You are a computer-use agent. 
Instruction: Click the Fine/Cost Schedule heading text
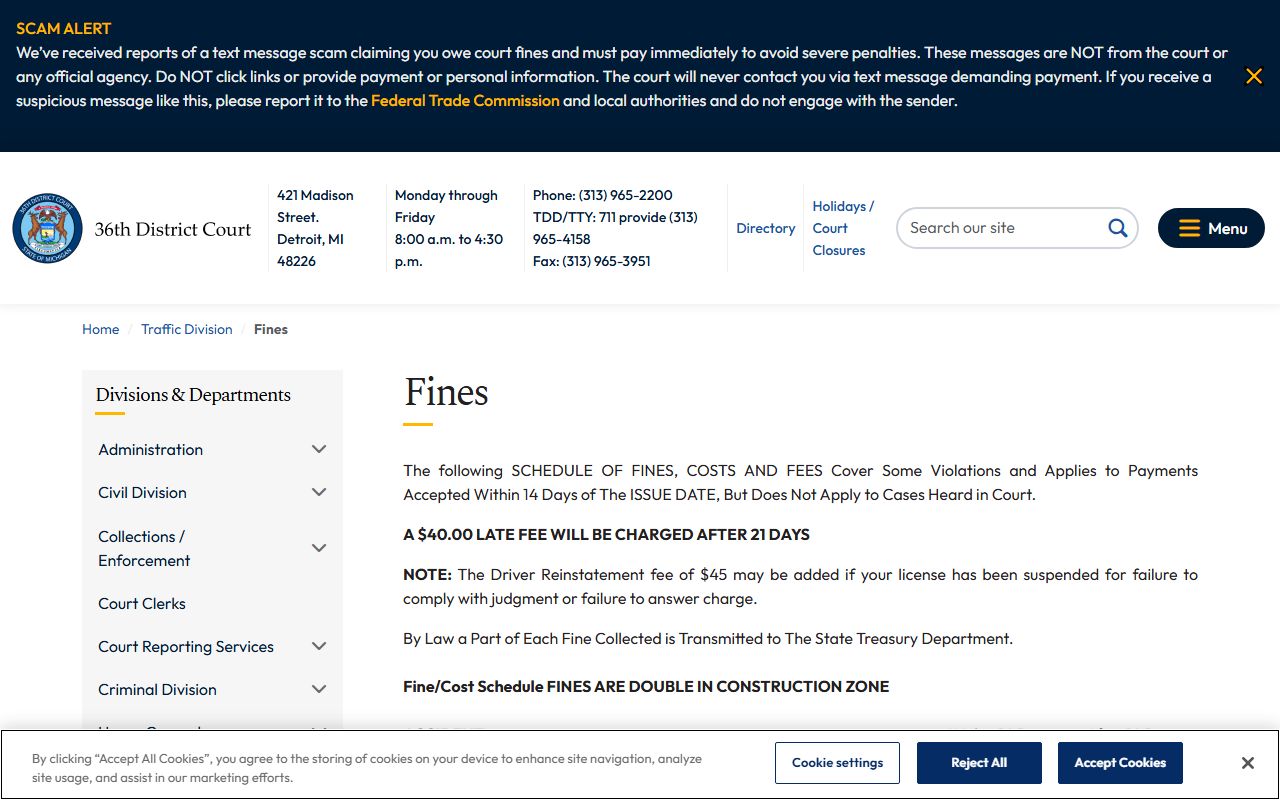click(646, 686)
